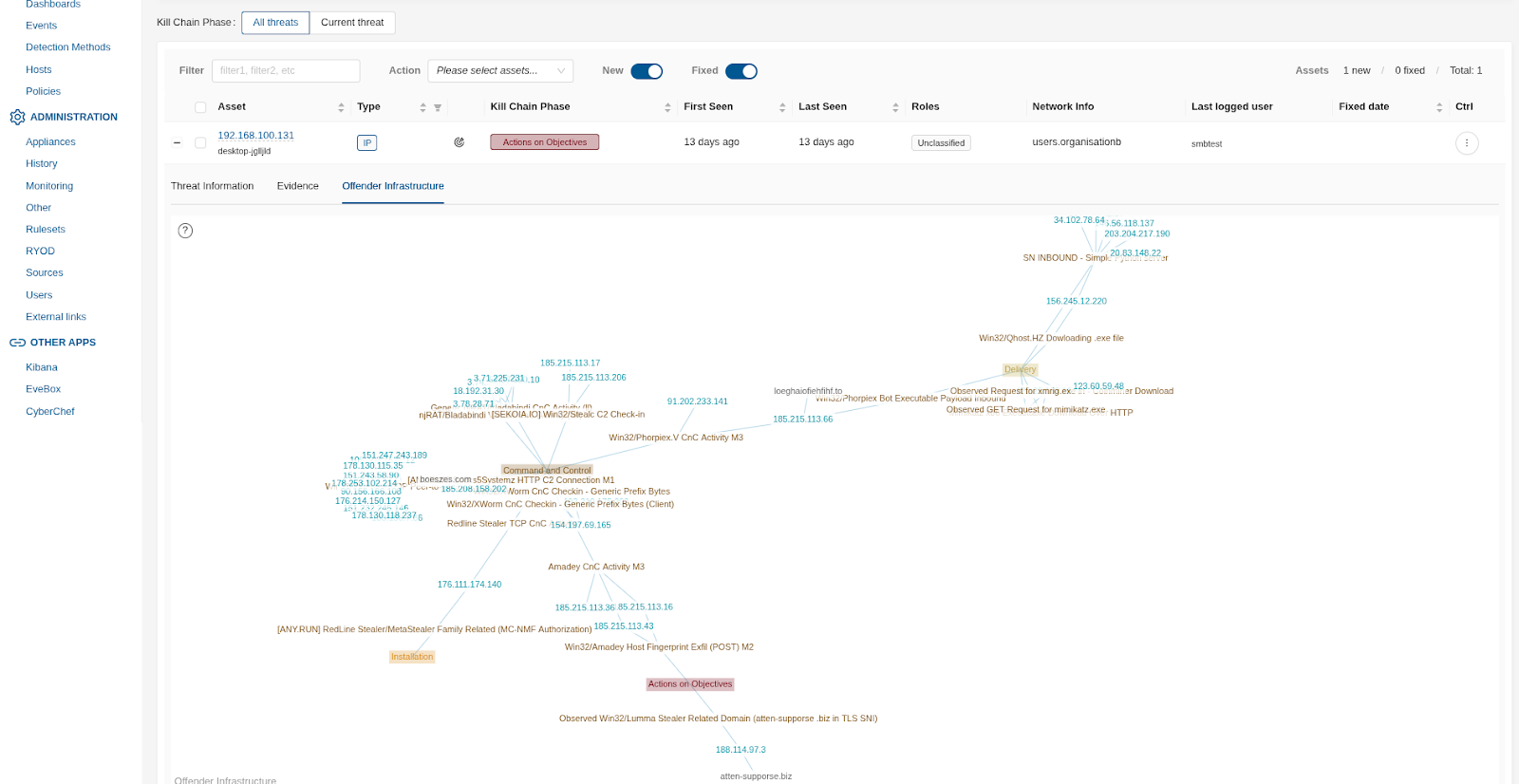Screen dimensions: 1519x784
Task: Open the Threat Information tab
Action: [212, 186]
